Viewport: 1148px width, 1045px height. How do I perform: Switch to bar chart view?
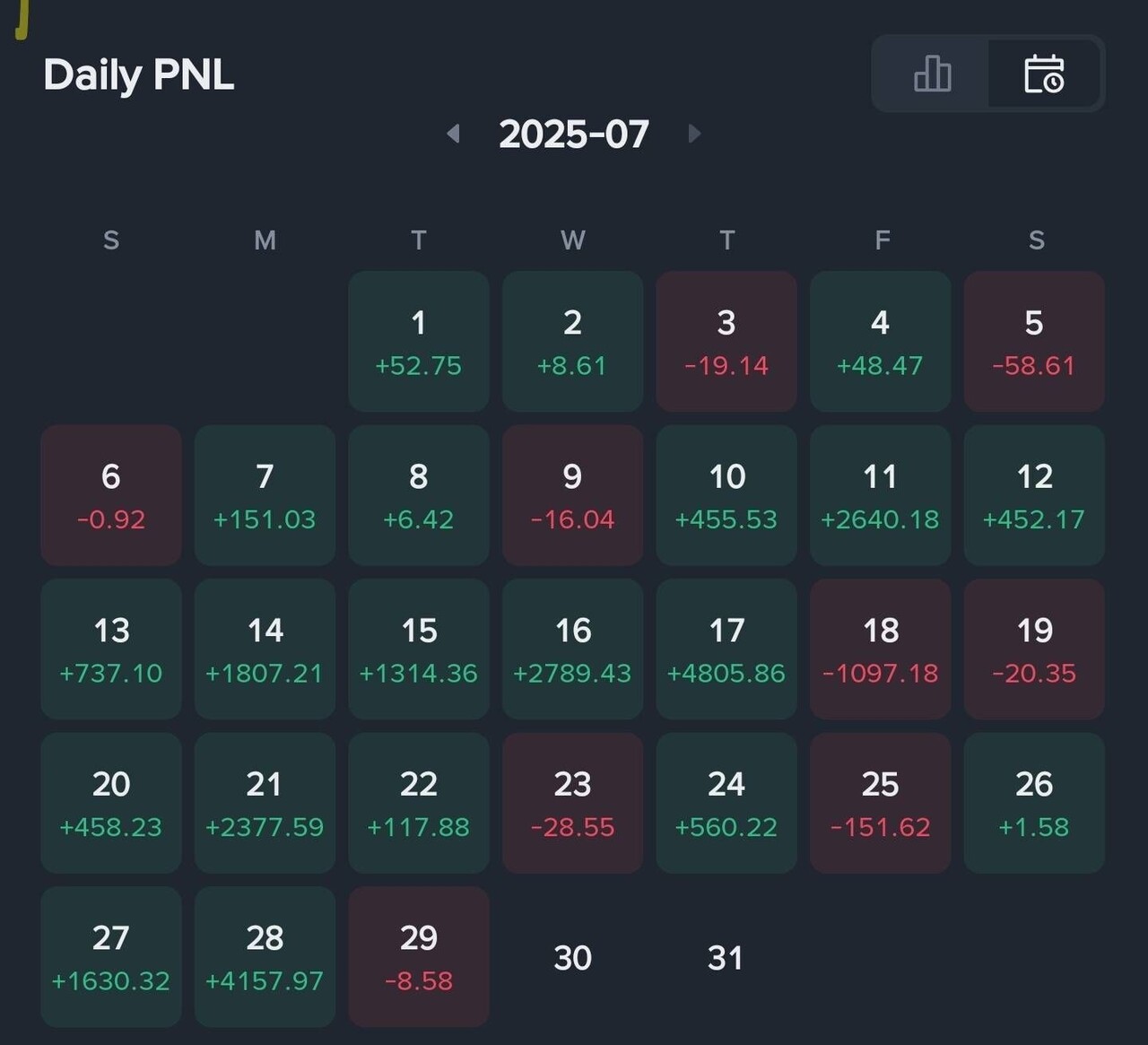pos(932,74)
